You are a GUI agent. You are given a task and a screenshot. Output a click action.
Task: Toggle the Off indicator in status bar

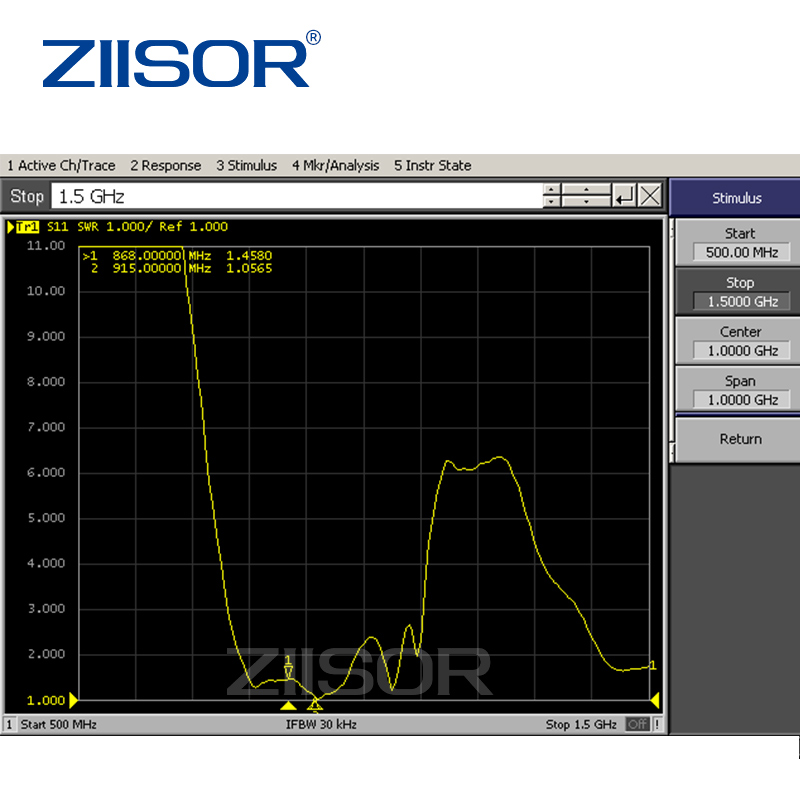coord(637,724)
